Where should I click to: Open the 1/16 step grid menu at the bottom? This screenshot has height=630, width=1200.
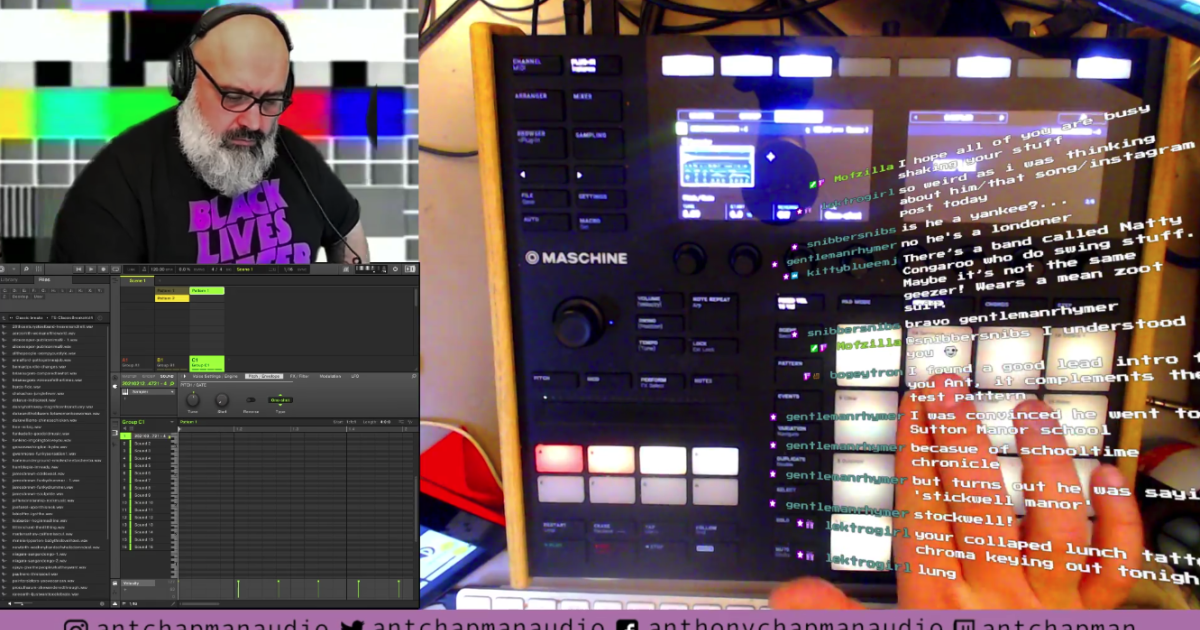(133, 603)
